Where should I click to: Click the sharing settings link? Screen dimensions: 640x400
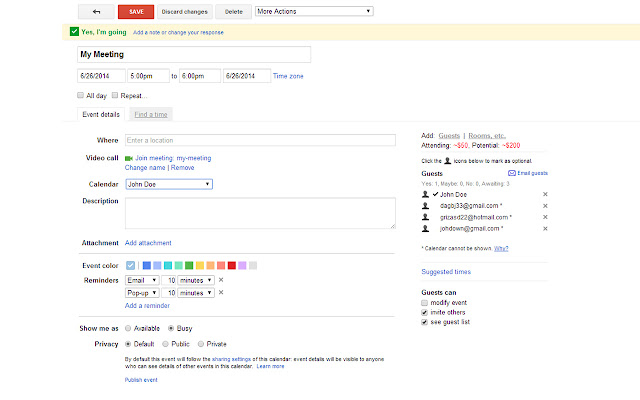231,360
